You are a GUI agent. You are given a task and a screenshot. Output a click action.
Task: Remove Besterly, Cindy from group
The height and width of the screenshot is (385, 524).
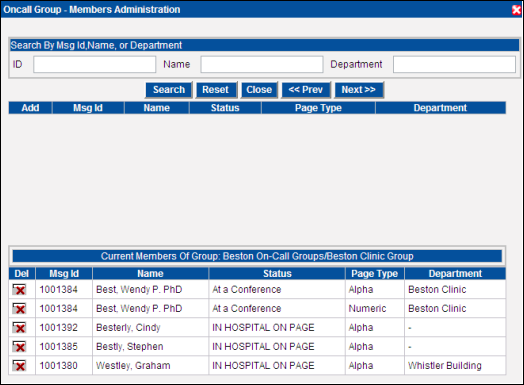(x=19, y=328)
